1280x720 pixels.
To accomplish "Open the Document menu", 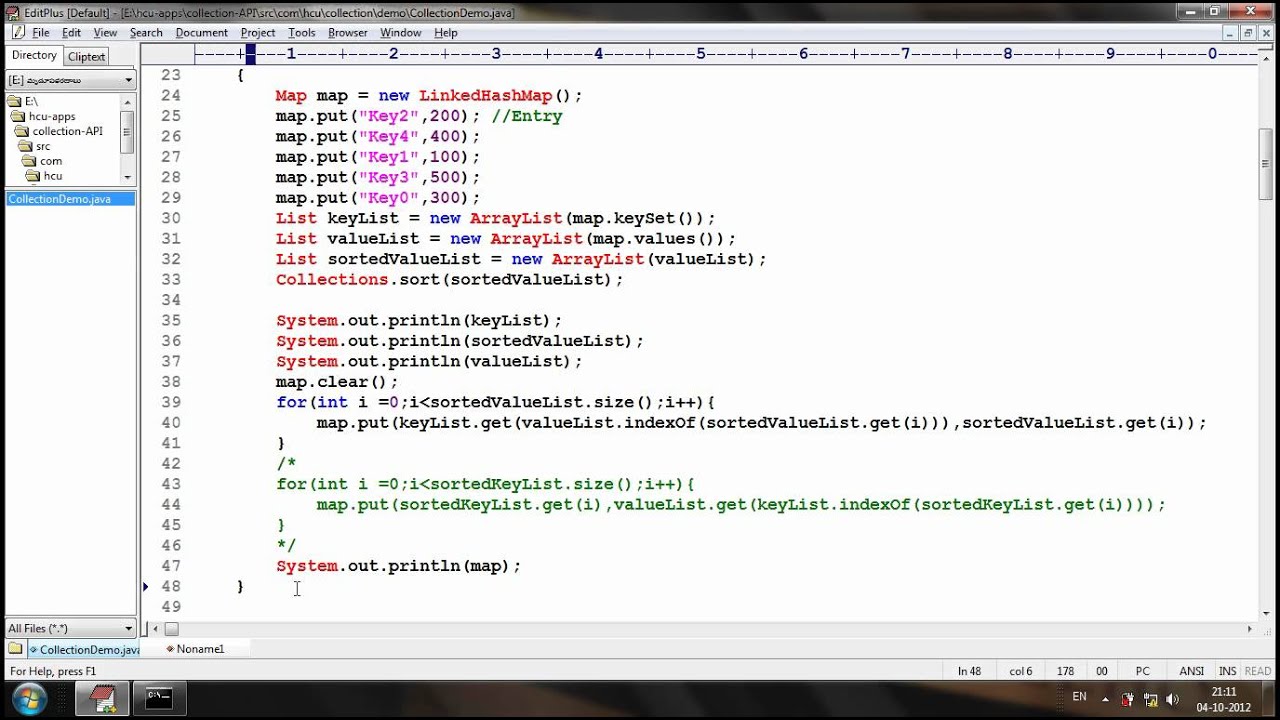I will pyautogui.click(x=202, y=33).
